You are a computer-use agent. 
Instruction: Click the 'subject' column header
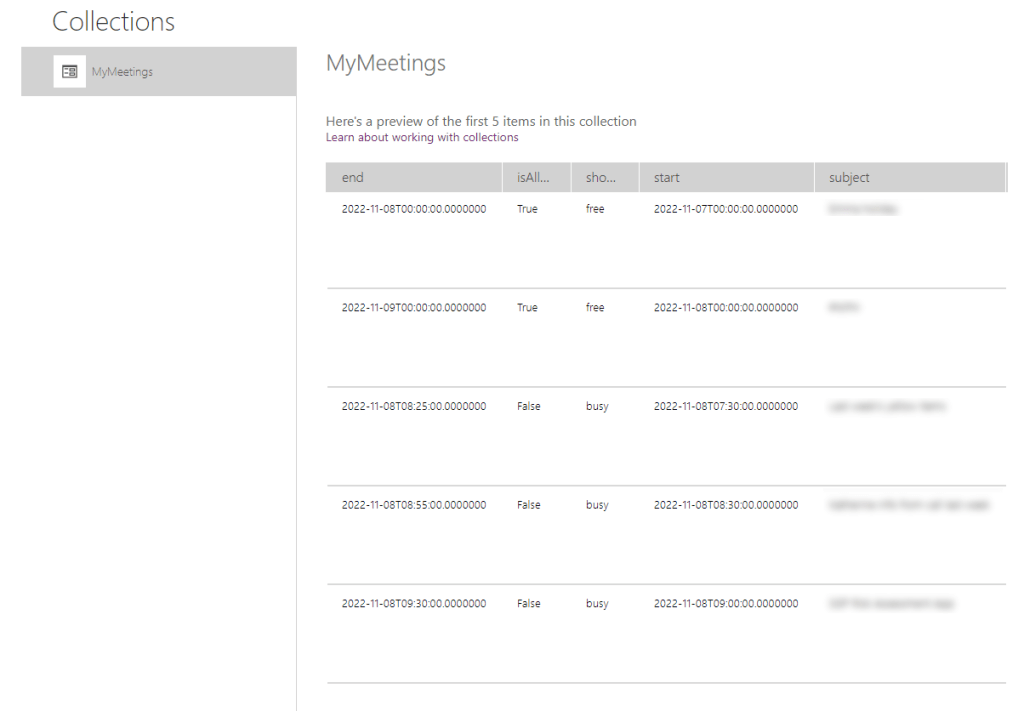pos(848,177)
